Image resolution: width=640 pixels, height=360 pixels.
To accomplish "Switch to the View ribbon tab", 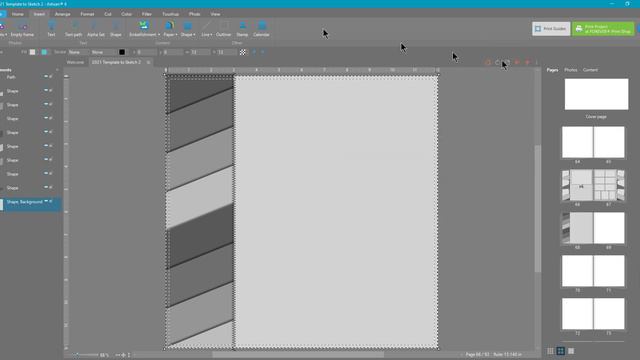I will point(215,14).
